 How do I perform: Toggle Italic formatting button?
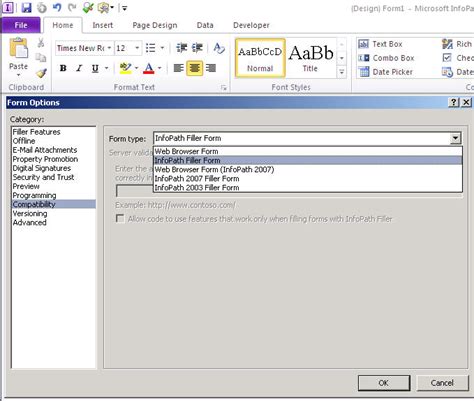click(x=79, y=68)
